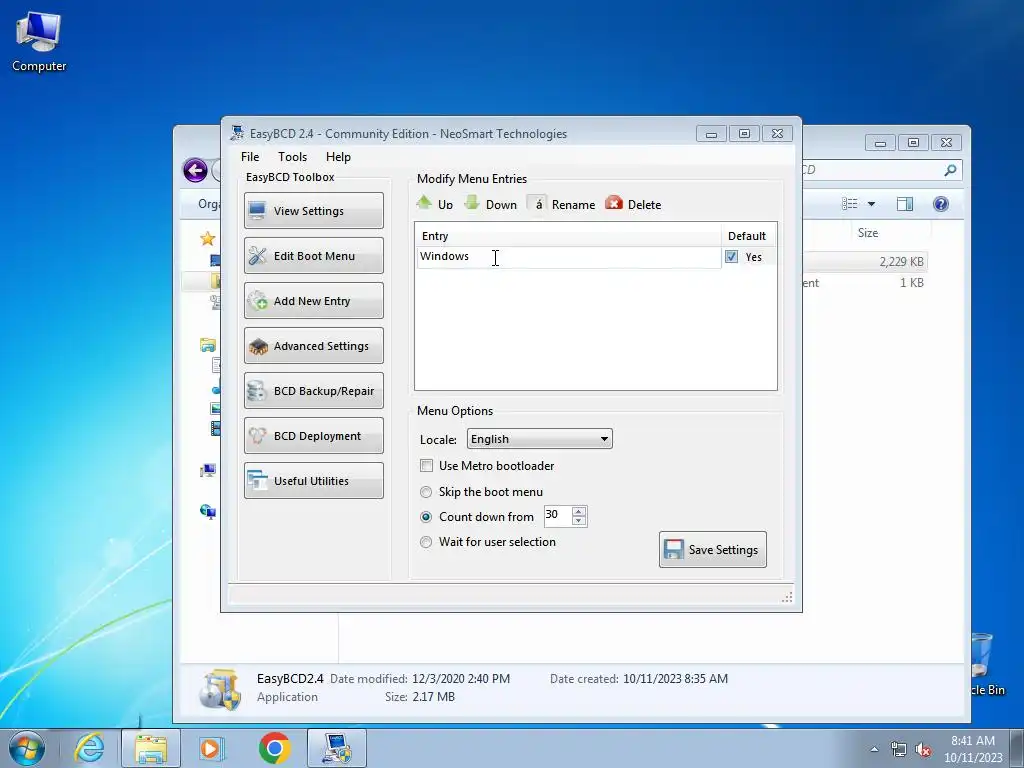Select the 1 KB file row

(865, 283)
